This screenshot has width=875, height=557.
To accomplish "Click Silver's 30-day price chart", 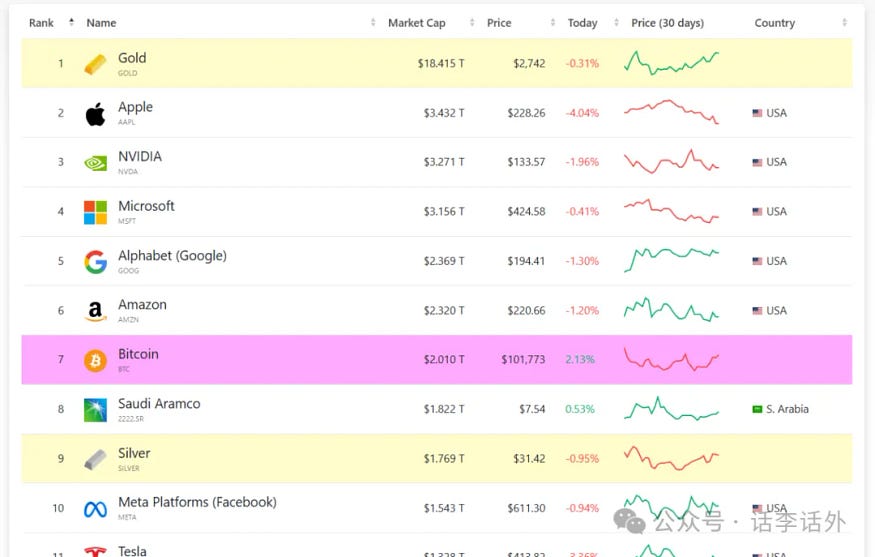I will [671, 458].
